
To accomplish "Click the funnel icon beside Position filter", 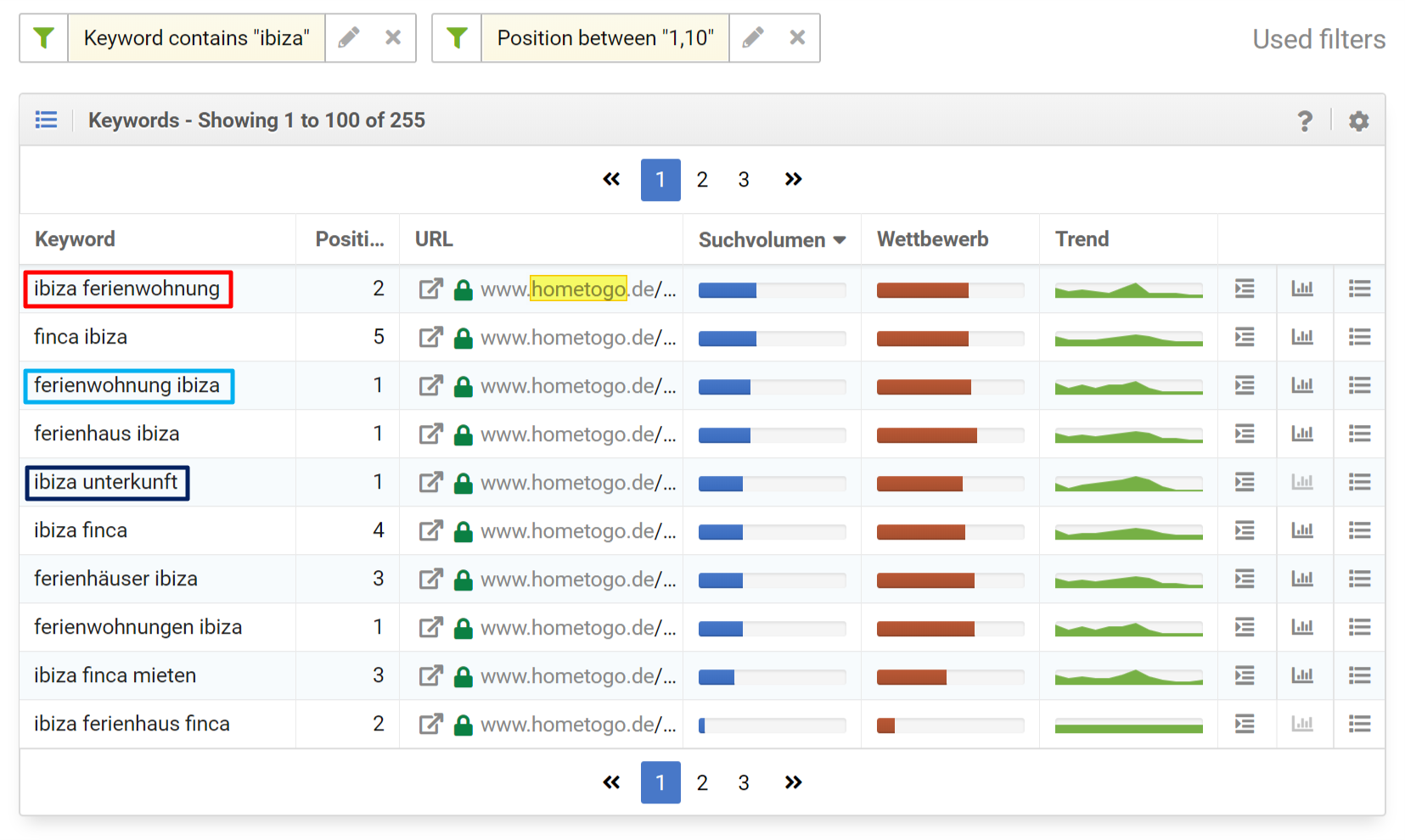I will (x=457, y=37).
